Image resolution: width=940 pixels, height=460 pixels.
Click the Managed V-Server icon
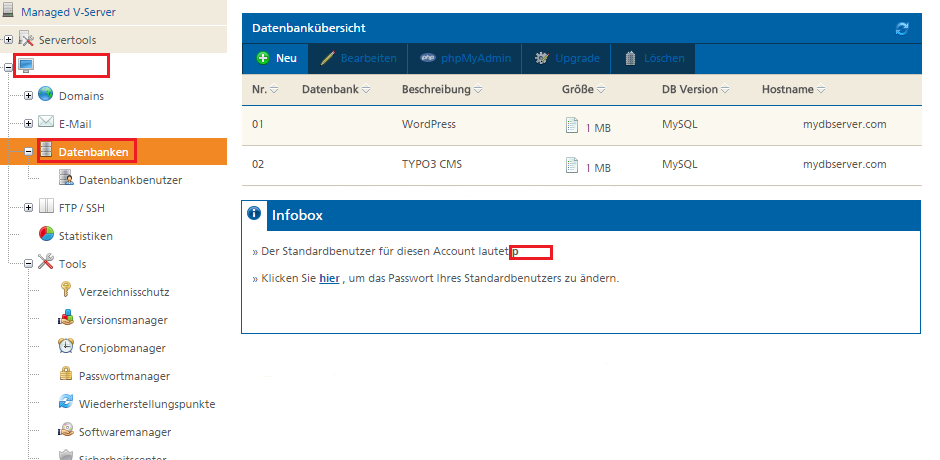click(x=7, y=11)
